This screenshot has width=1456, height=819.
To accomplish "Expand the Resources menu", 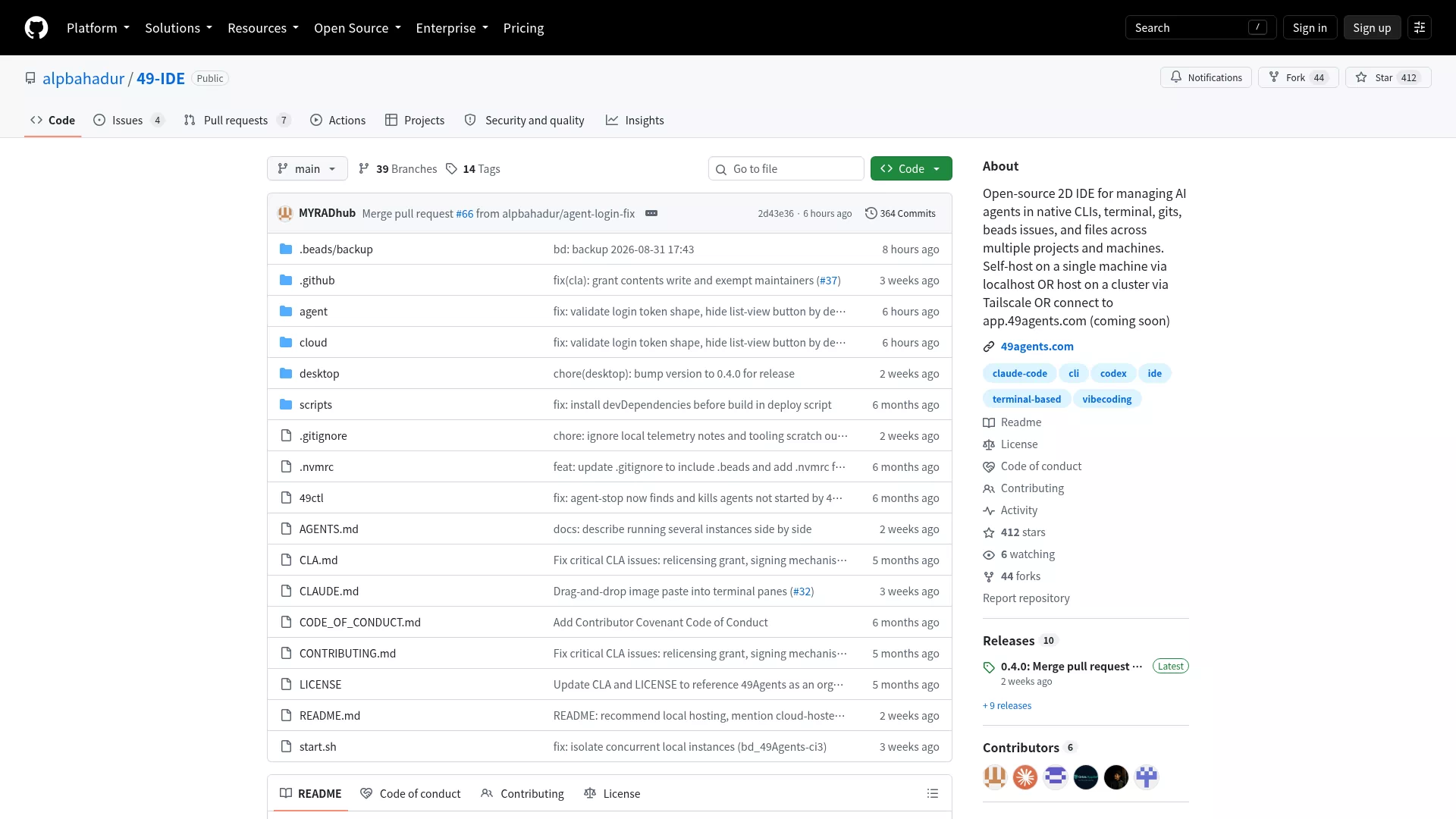I will point(263,28).
